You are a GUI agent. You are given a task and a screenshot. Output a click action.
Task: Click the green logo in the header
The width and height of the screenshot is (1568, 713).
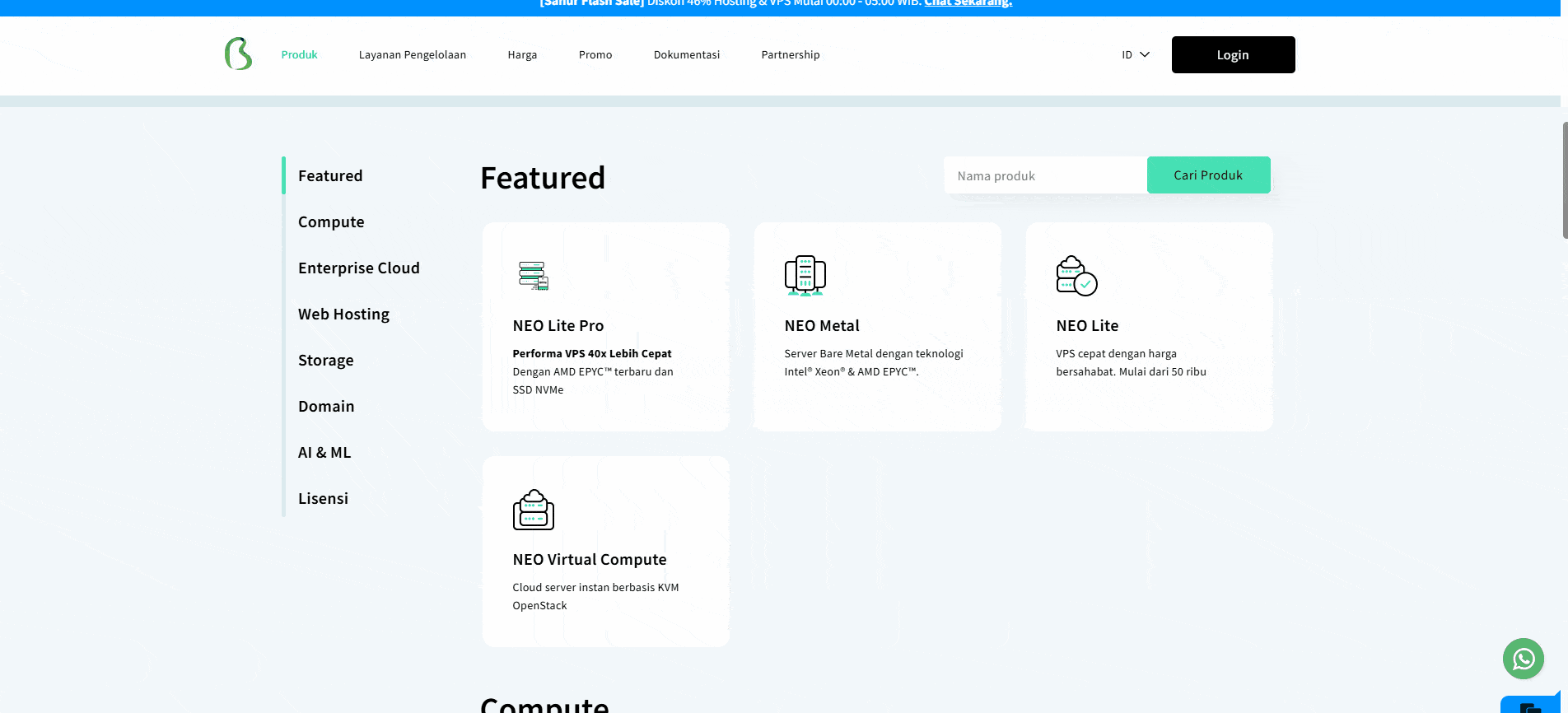tap(238, 54)
